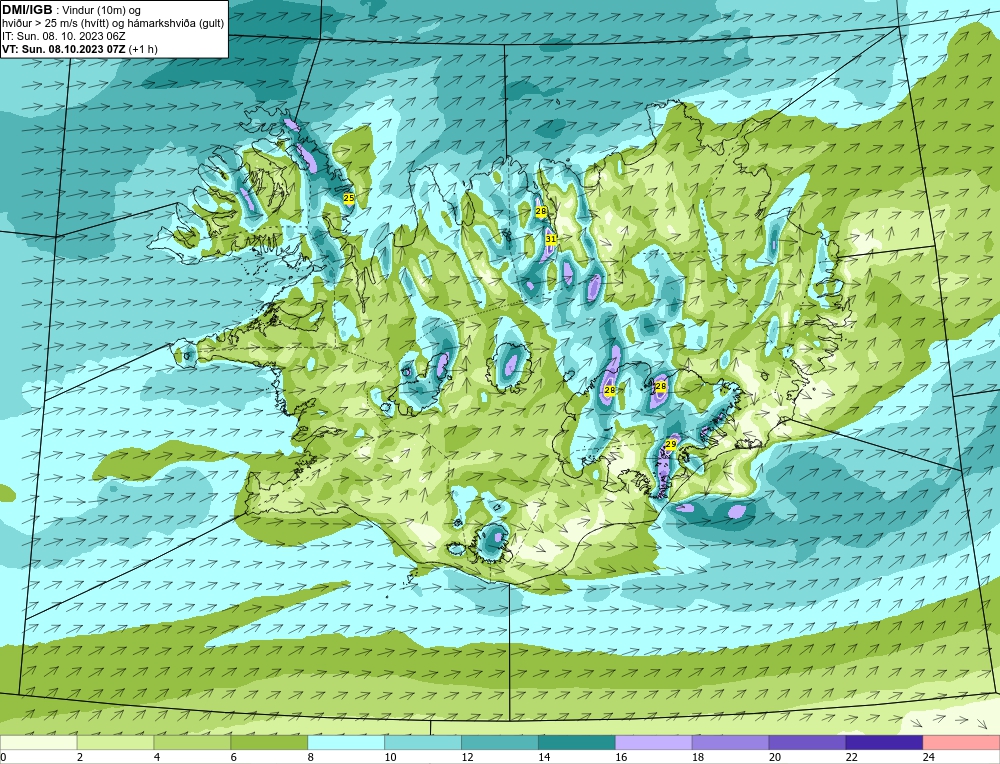Click the 12–14 m/s teal legend swatch
The image size is (1000, 764).
click(500, 742)
